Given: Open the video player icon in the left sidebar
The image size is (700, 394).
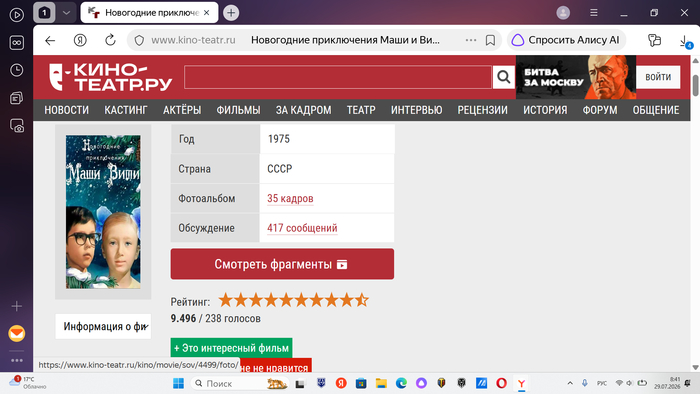Looking at the screenshot, I should tap(17, 15).
